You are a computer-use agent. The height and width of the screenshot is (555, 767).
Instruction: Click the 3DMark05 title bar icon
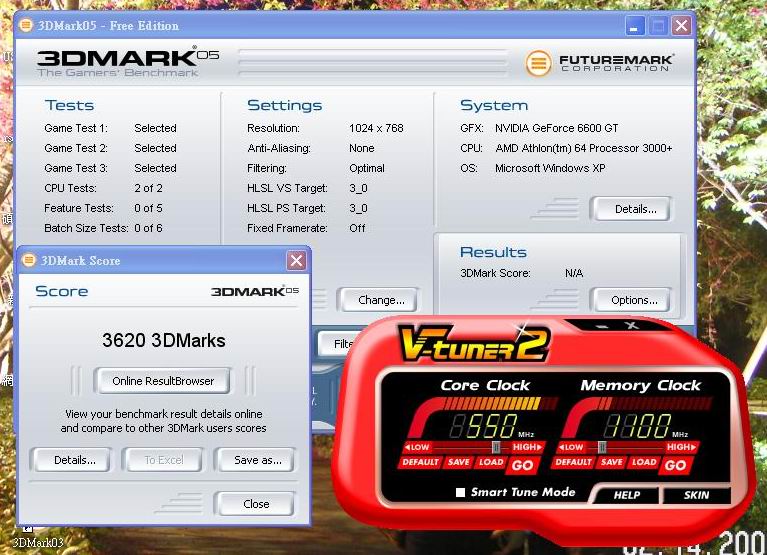coord(26,25)
